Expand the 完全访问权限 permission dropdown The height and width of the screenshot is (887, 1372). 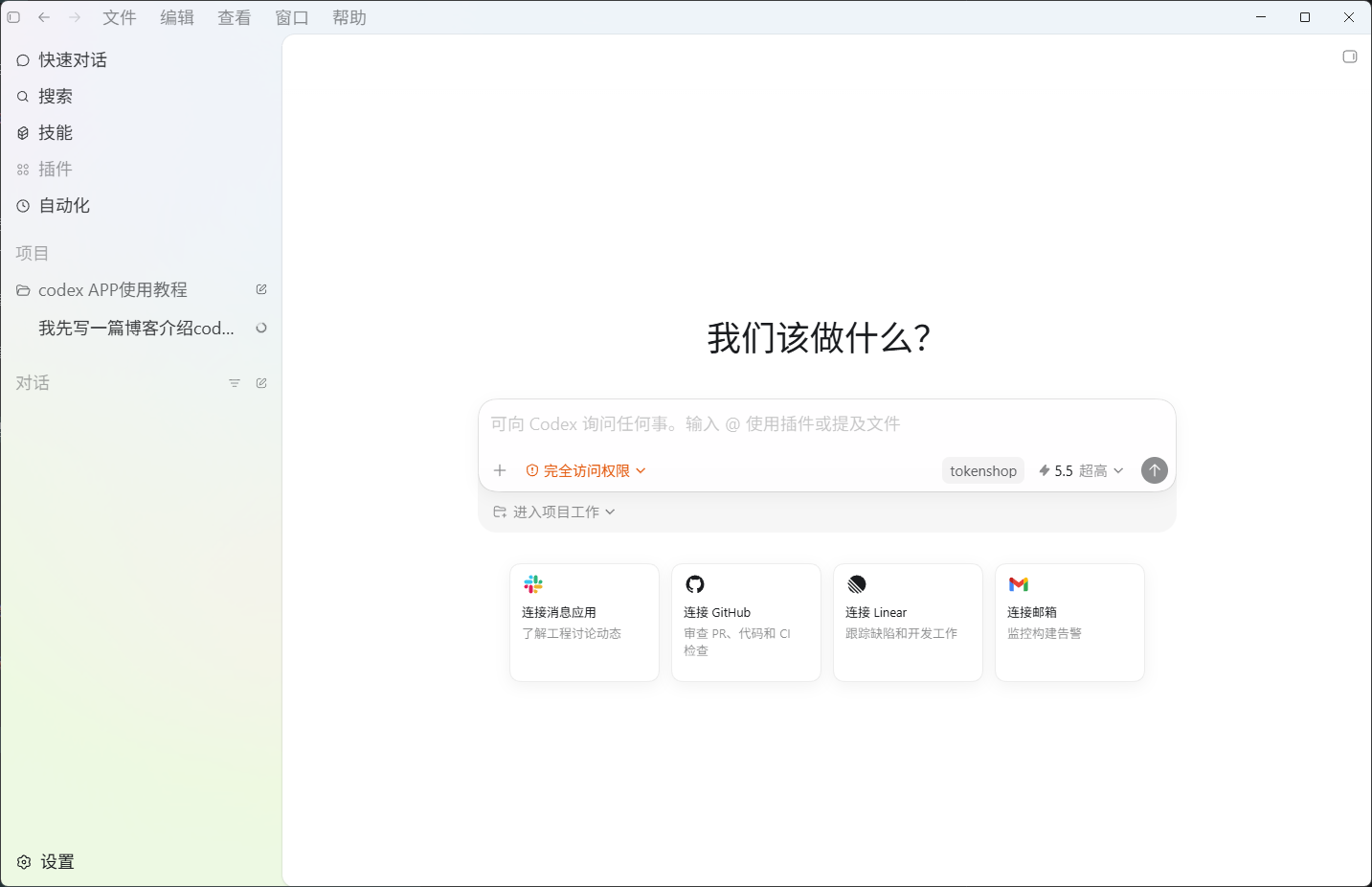(x=586, y=470)
